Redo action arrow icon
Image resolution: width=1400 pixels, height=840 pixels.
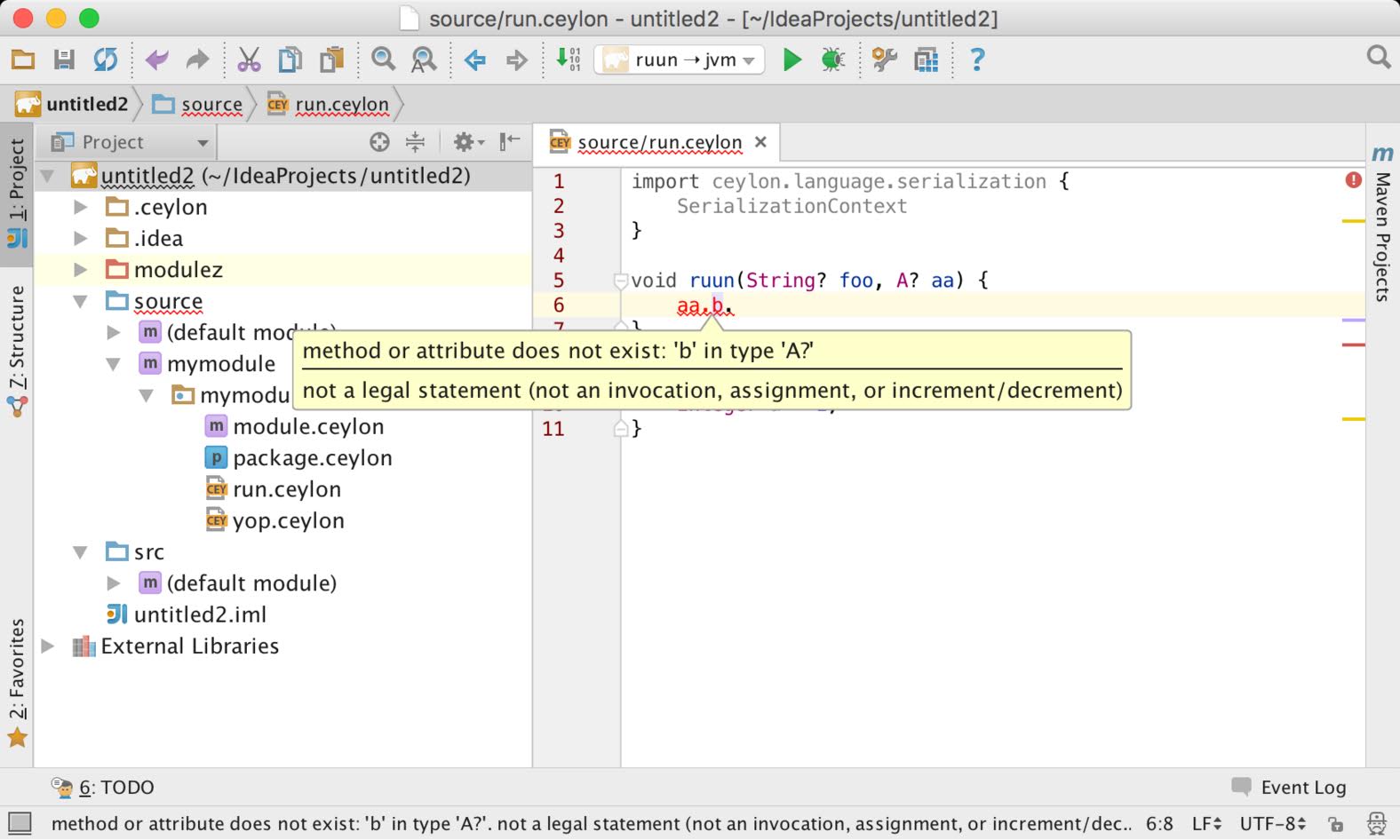197,60
